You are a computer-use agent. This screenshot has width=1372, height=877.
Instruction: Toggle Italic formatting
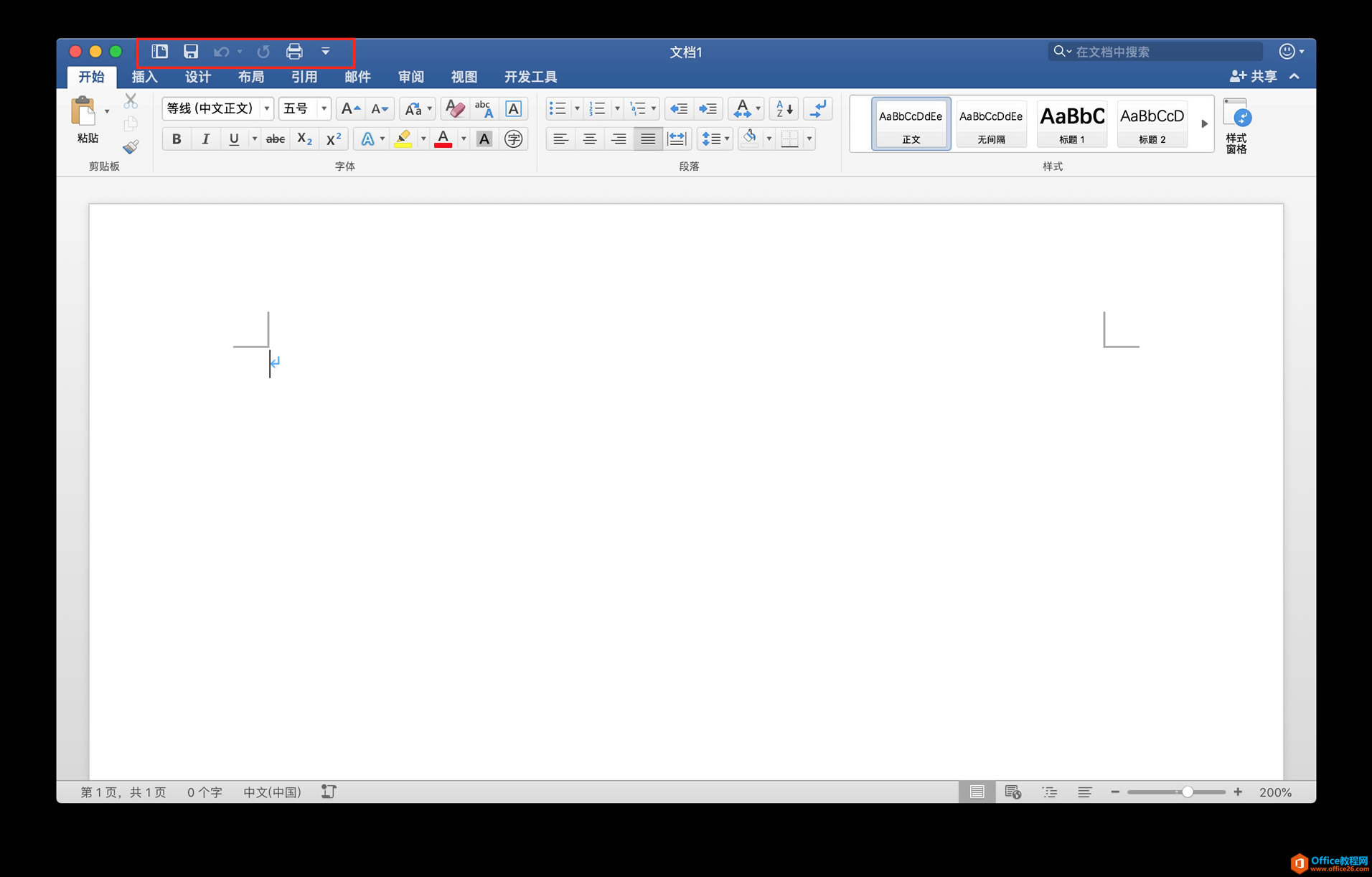pyautogui.click(x=205, y=139)
